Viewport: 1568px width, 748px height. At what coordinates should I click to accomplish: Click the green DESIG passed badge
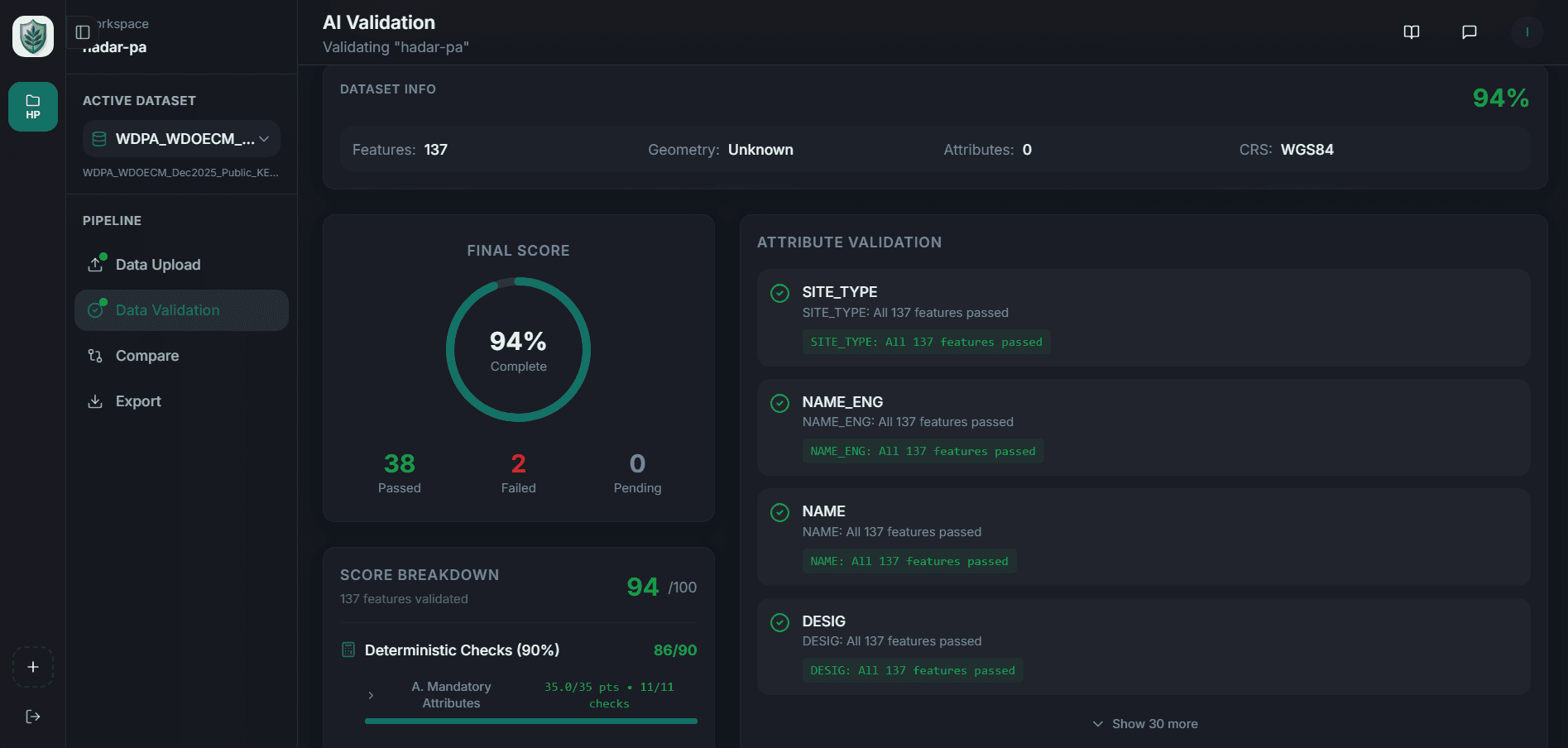(x=913, y=670)
